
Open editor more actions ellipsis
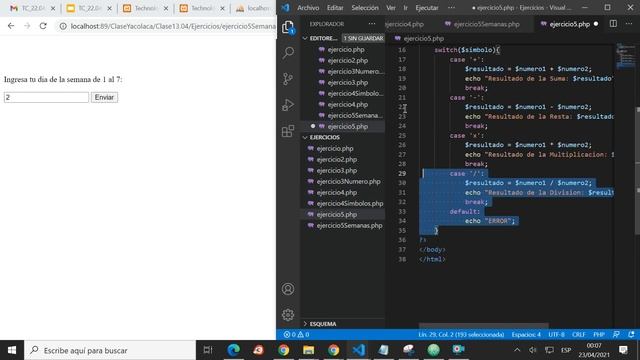(629, 24)
